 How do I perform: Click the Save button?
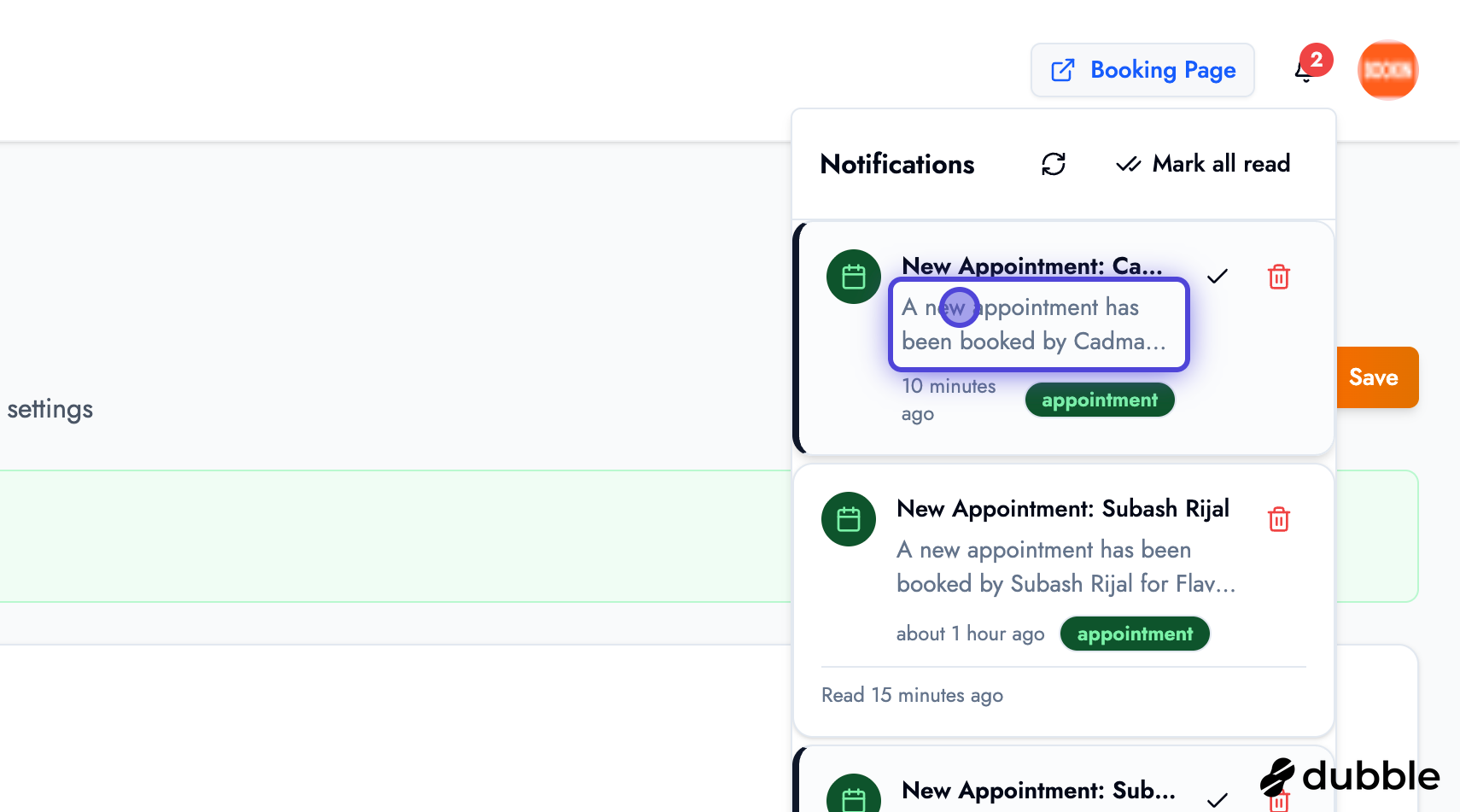pyautogui.click(x=1375, y=377)
